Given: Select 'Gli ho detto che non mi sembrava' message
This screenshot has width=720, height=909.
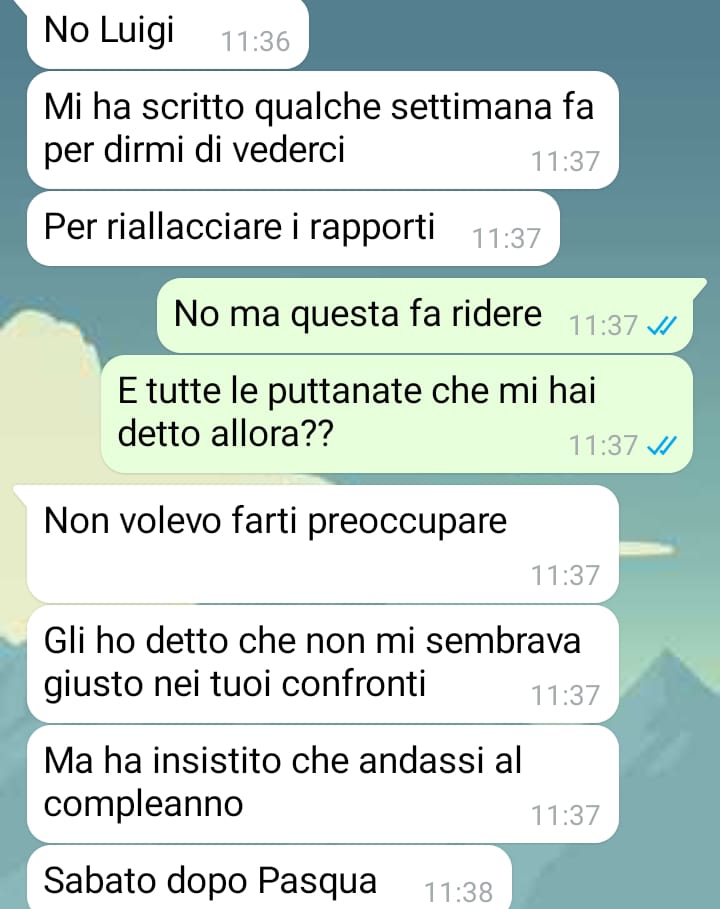Looking at the screenshot, I should 322,664.
